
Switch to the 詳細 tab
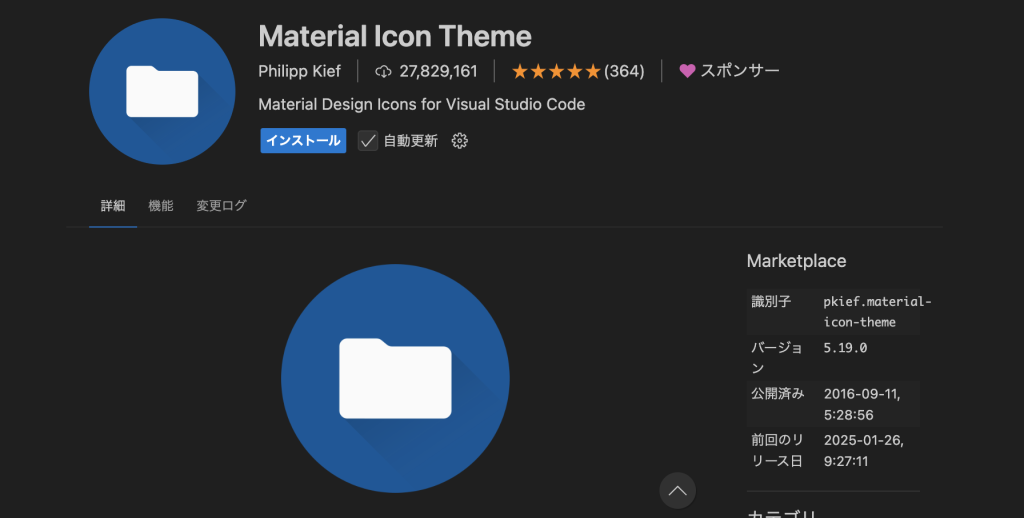tap(113, 206)
